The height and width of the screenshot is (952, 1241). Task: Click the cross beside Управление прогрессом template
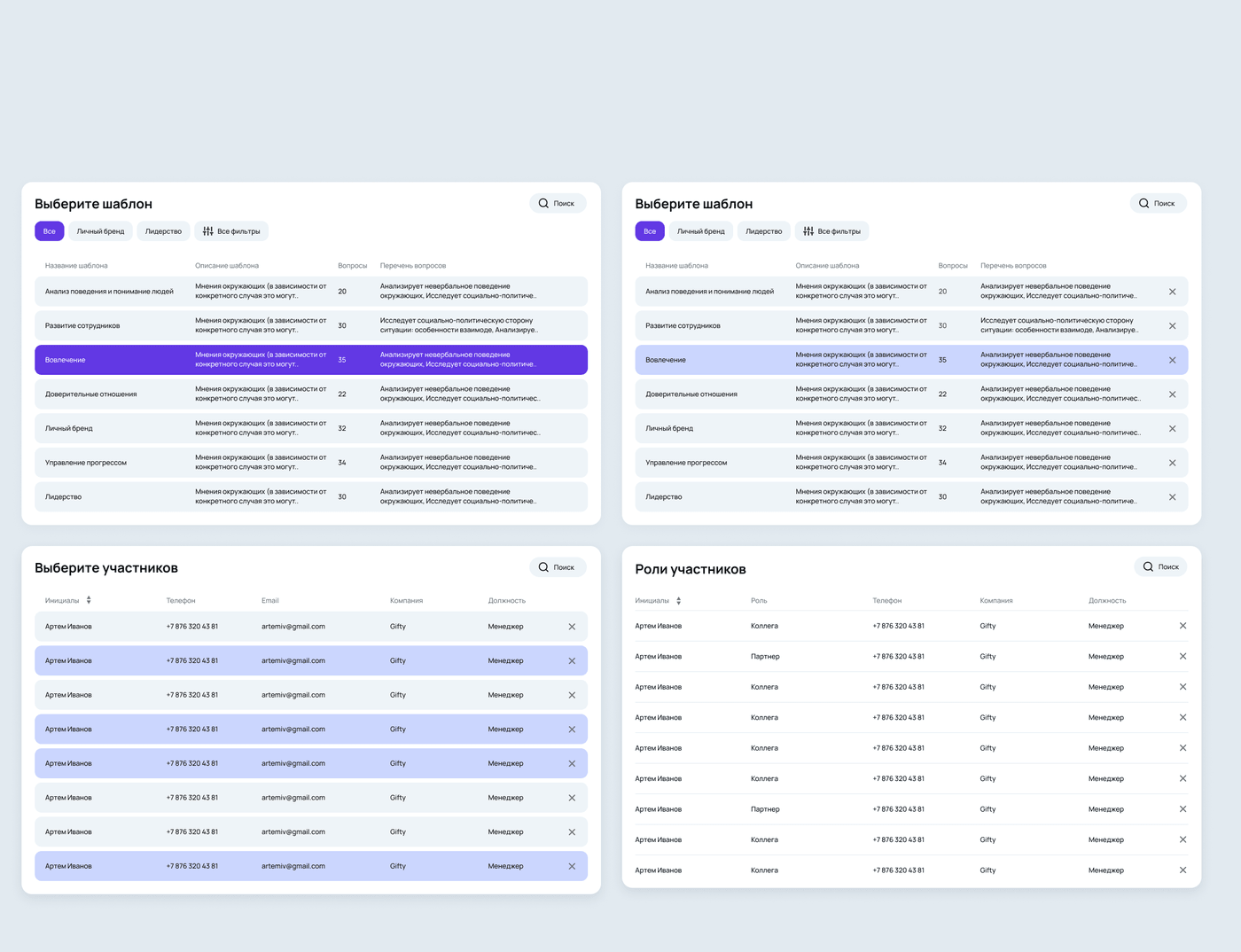1172,463
